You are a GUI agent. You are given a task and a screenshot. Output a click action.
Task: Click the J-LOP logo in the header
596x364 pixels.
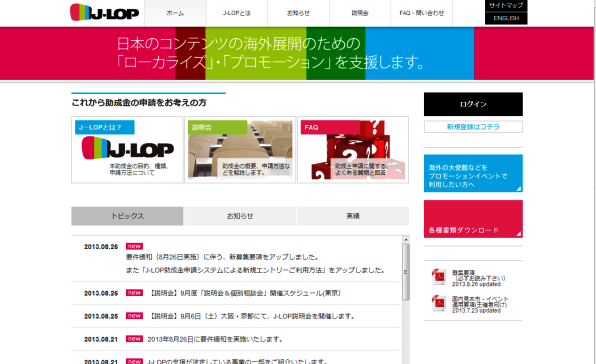pos(105,12)
